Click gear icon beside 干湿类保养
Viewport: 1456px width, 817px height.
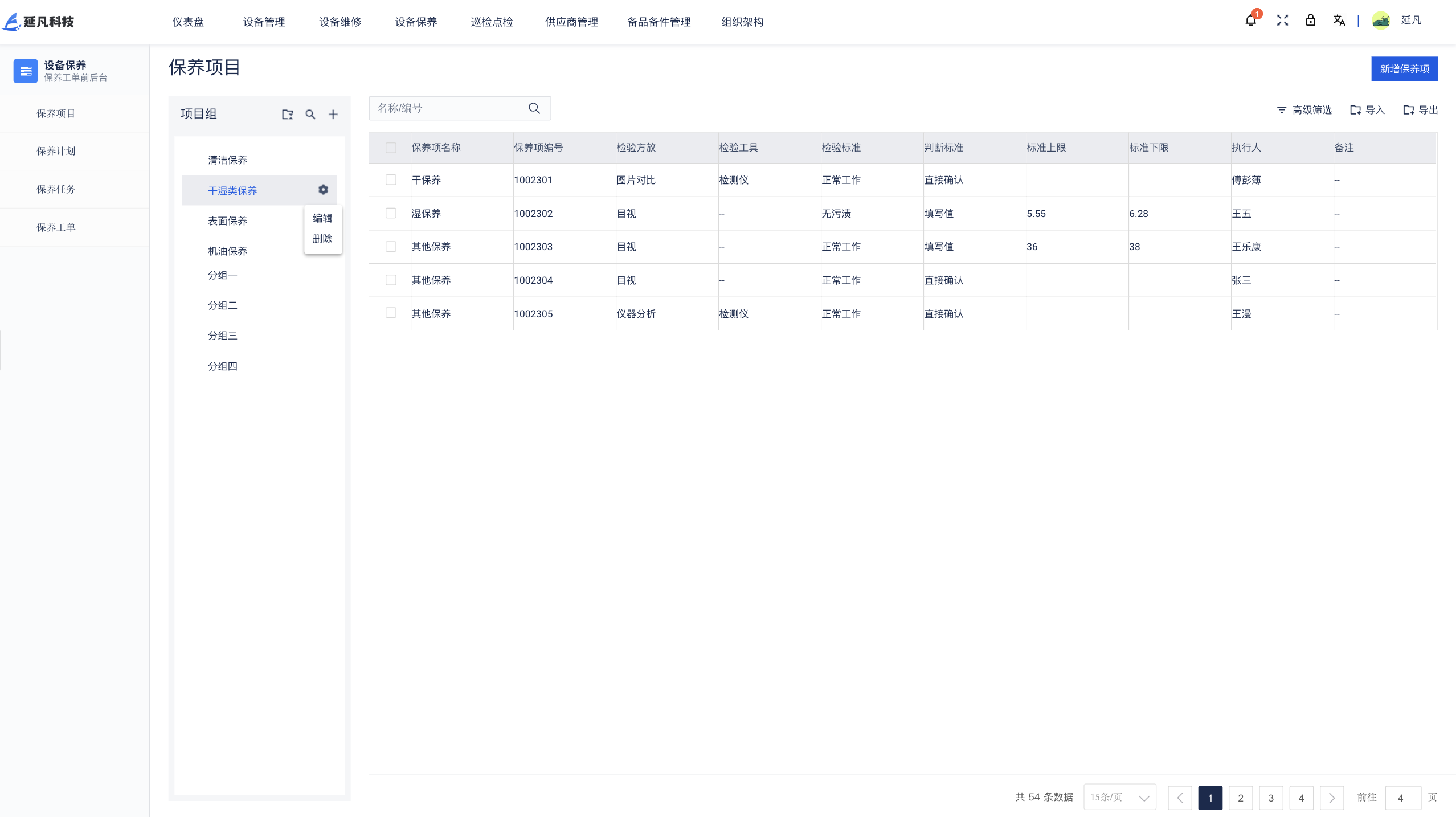323,190
